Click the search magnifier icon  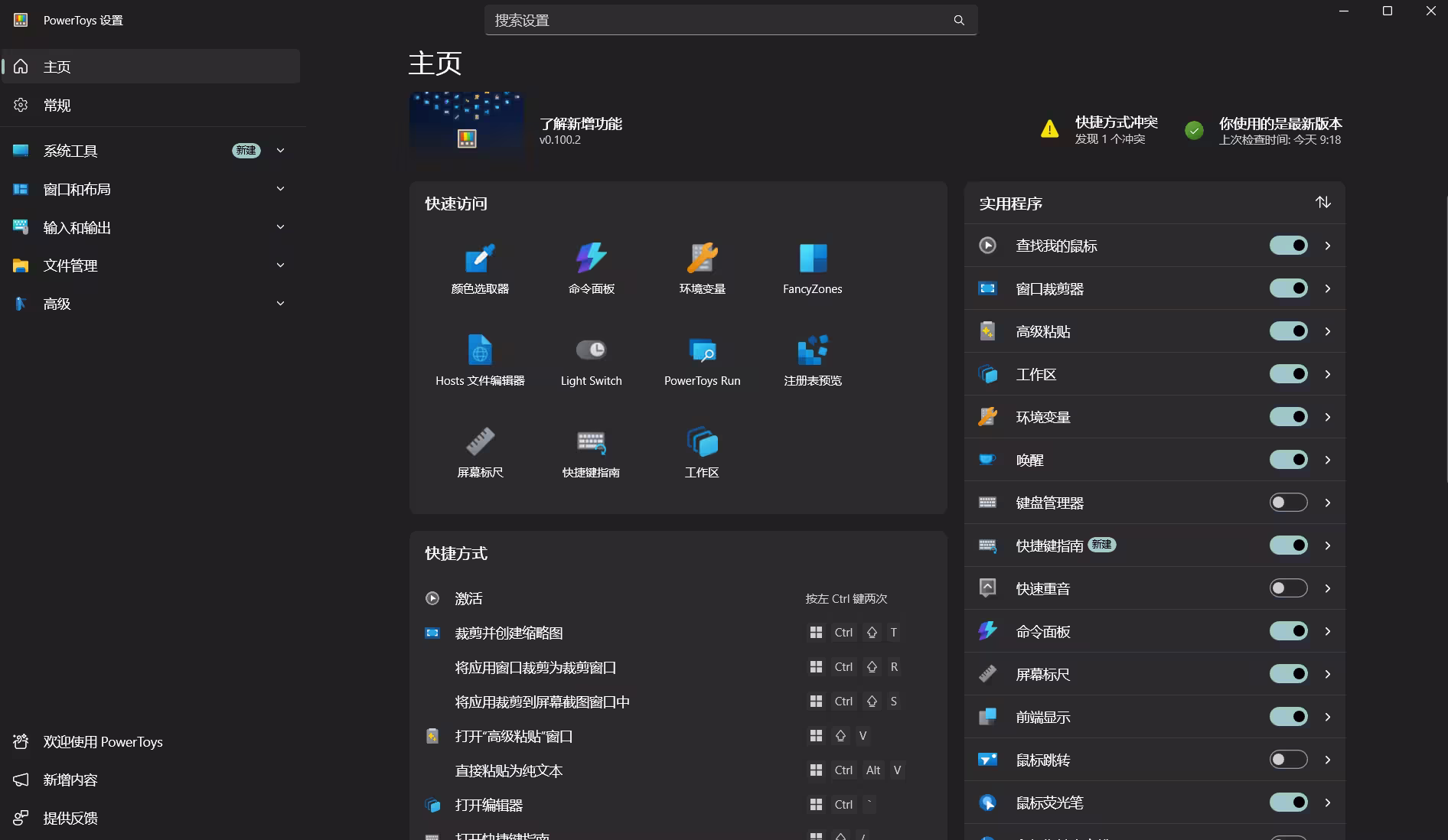point(959,20)
